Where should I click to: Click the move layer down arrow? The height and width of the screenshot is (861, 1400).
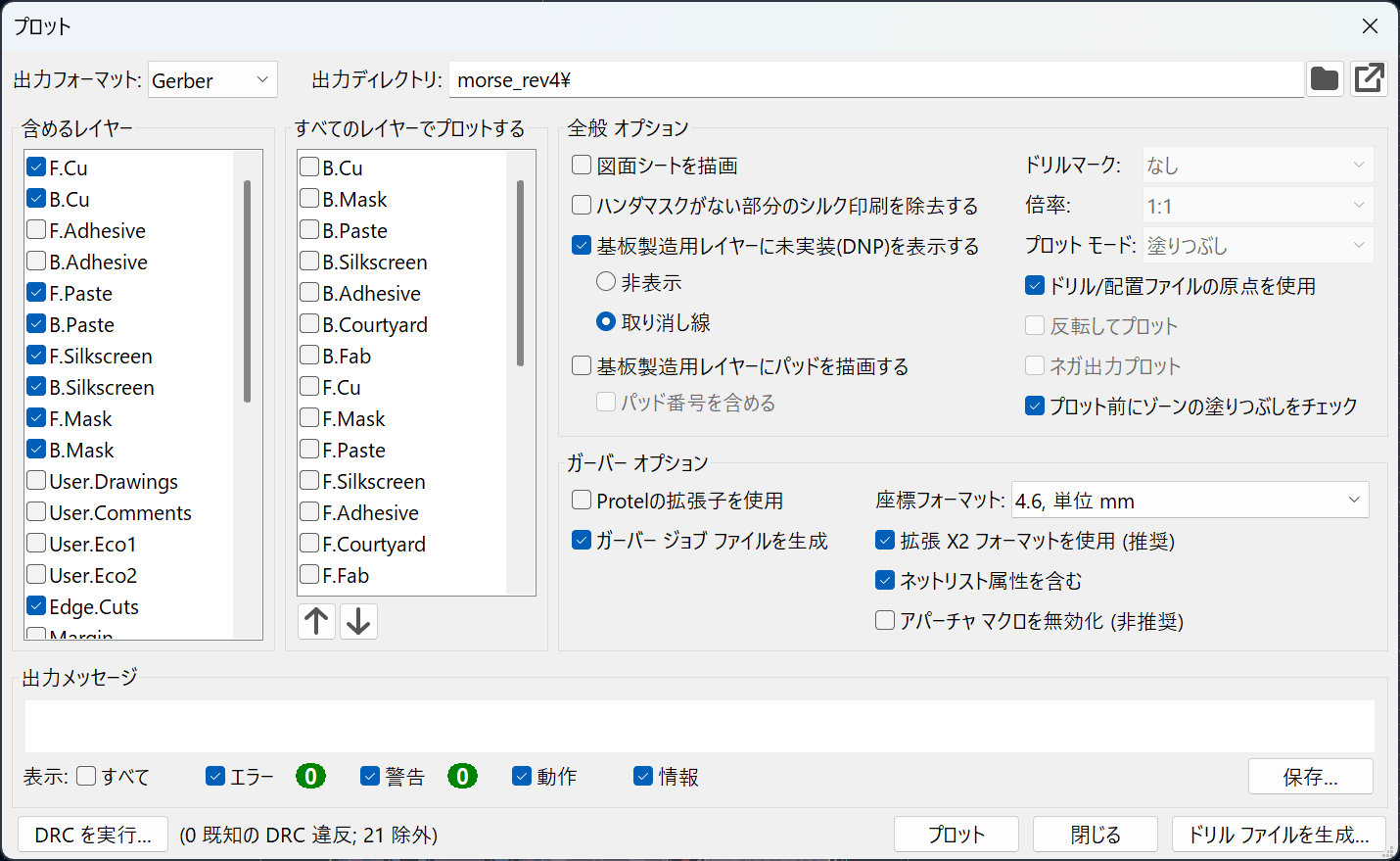(x=358, y=621)
